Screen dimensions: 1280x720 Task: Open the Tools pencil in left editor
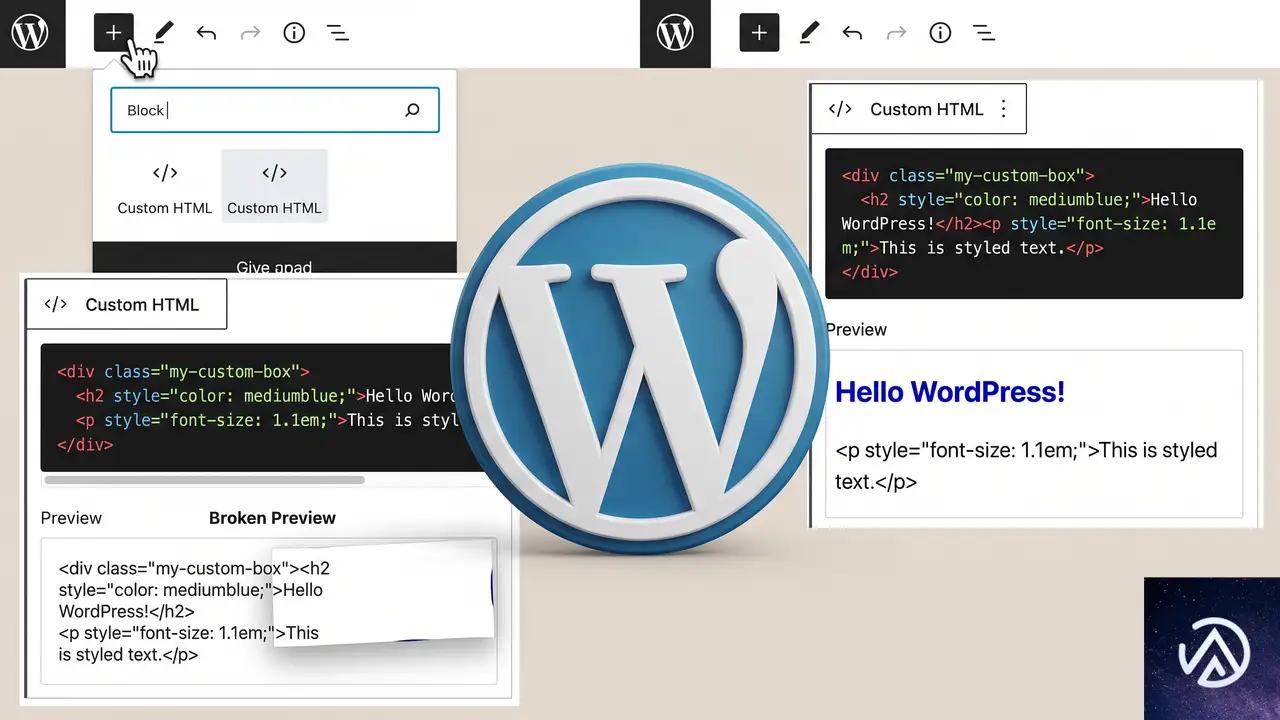[x=163, y=33]
